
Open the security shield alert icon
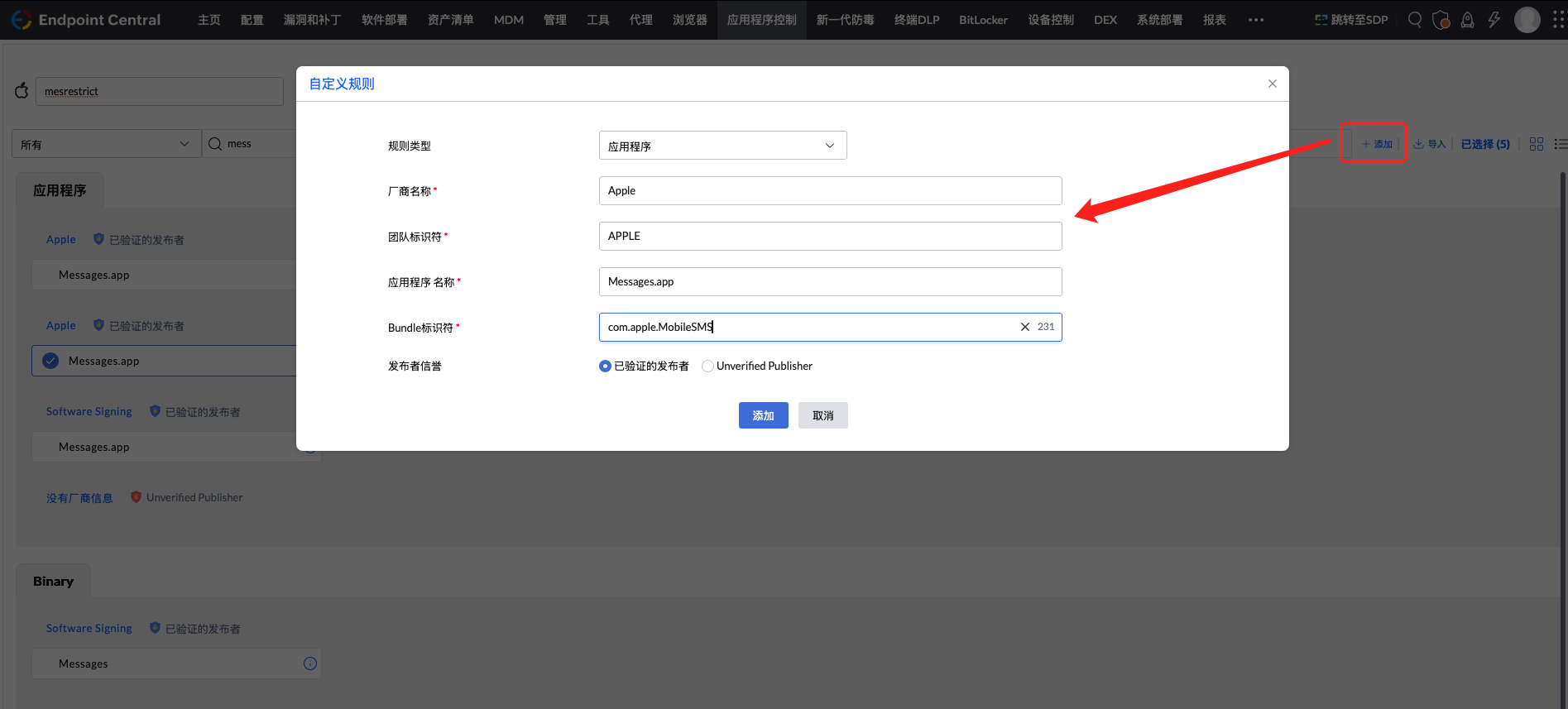click(x=1441, y=20)
